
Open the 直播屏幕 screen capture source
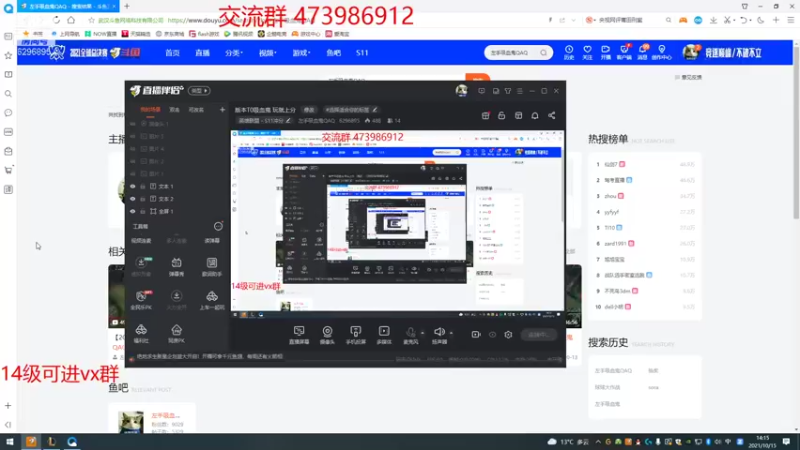point(299,335)
